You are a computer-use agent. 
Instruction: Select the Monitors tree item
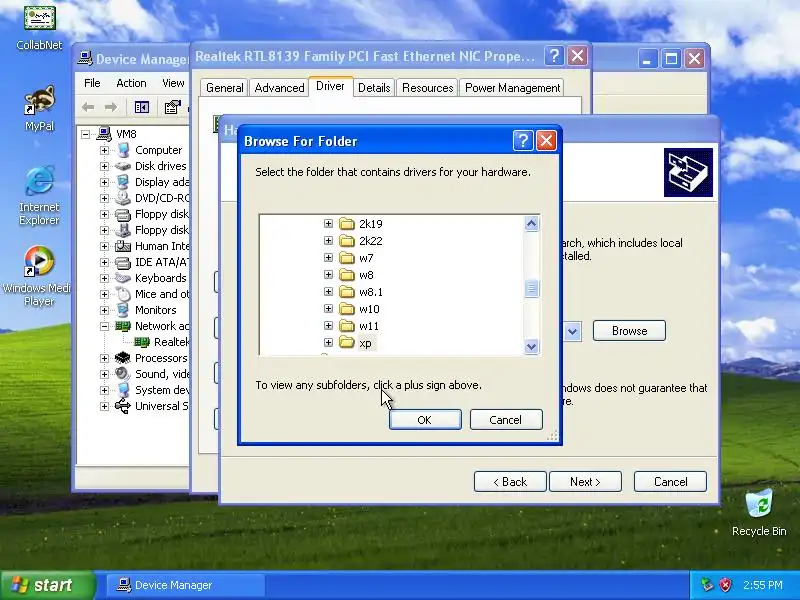click(x=155, y=310)
